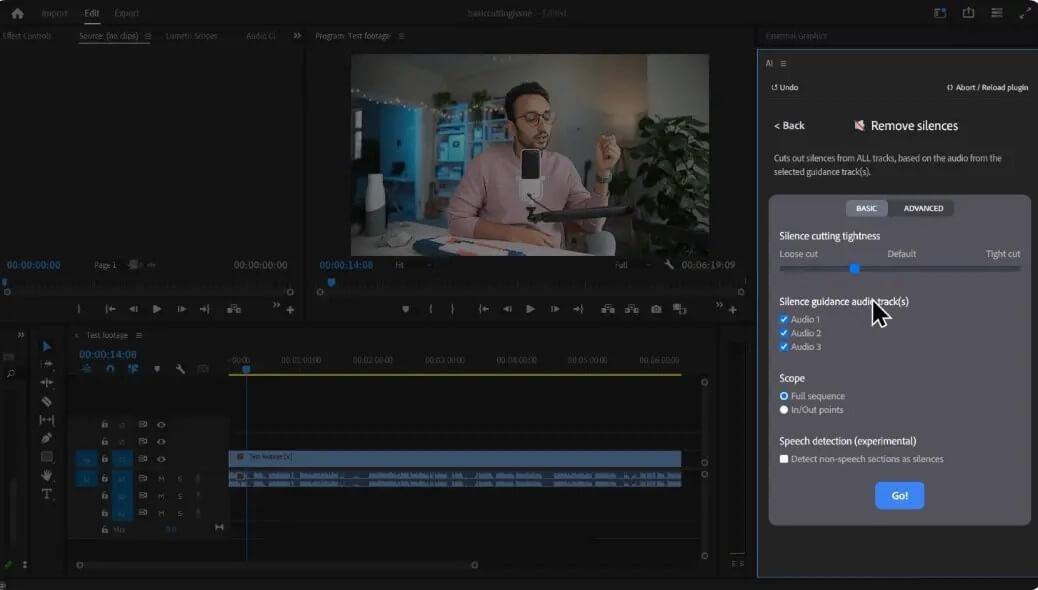
Task: Click the Back link
Action: [x=789, y=126]
